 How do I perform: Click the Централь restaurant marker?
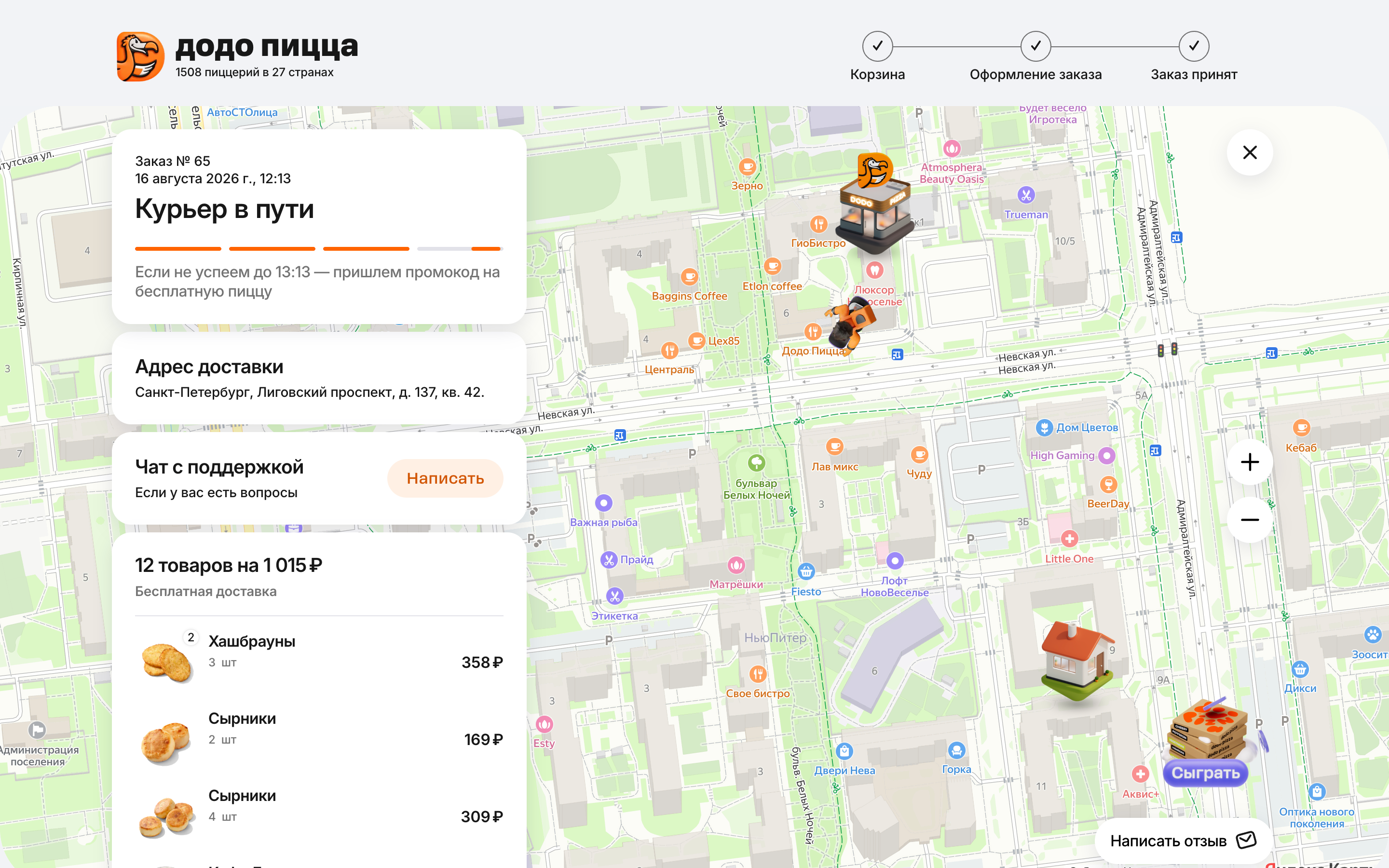pyautogui.click(x=669, y=350)
